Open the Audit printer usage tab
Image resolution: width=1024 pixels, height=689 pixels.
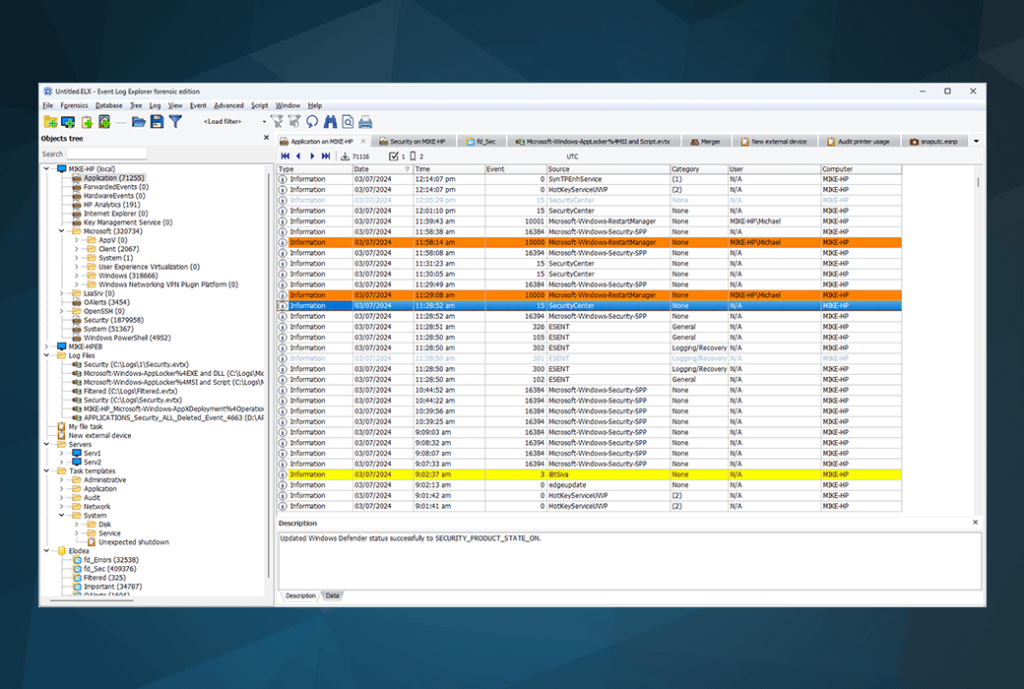pyautogui.click(x=858, y=141)
